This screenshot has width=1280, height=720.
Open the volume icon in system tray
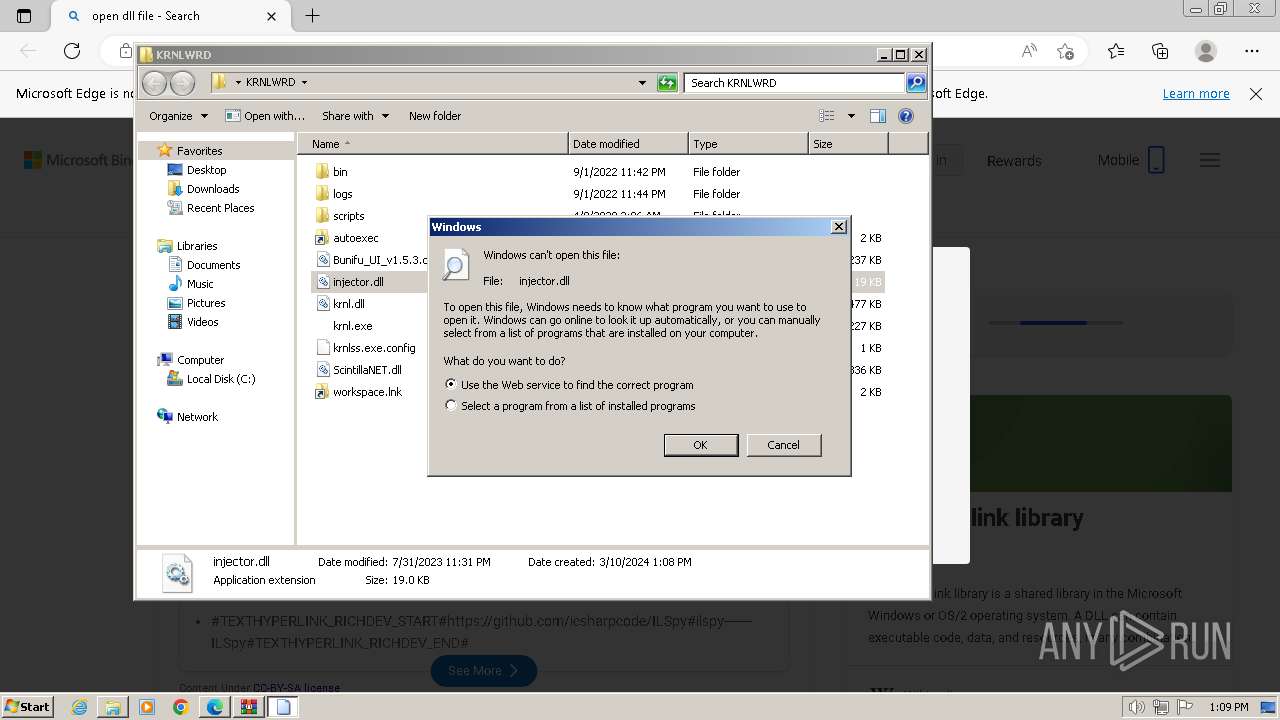(x=1137, y=707)
